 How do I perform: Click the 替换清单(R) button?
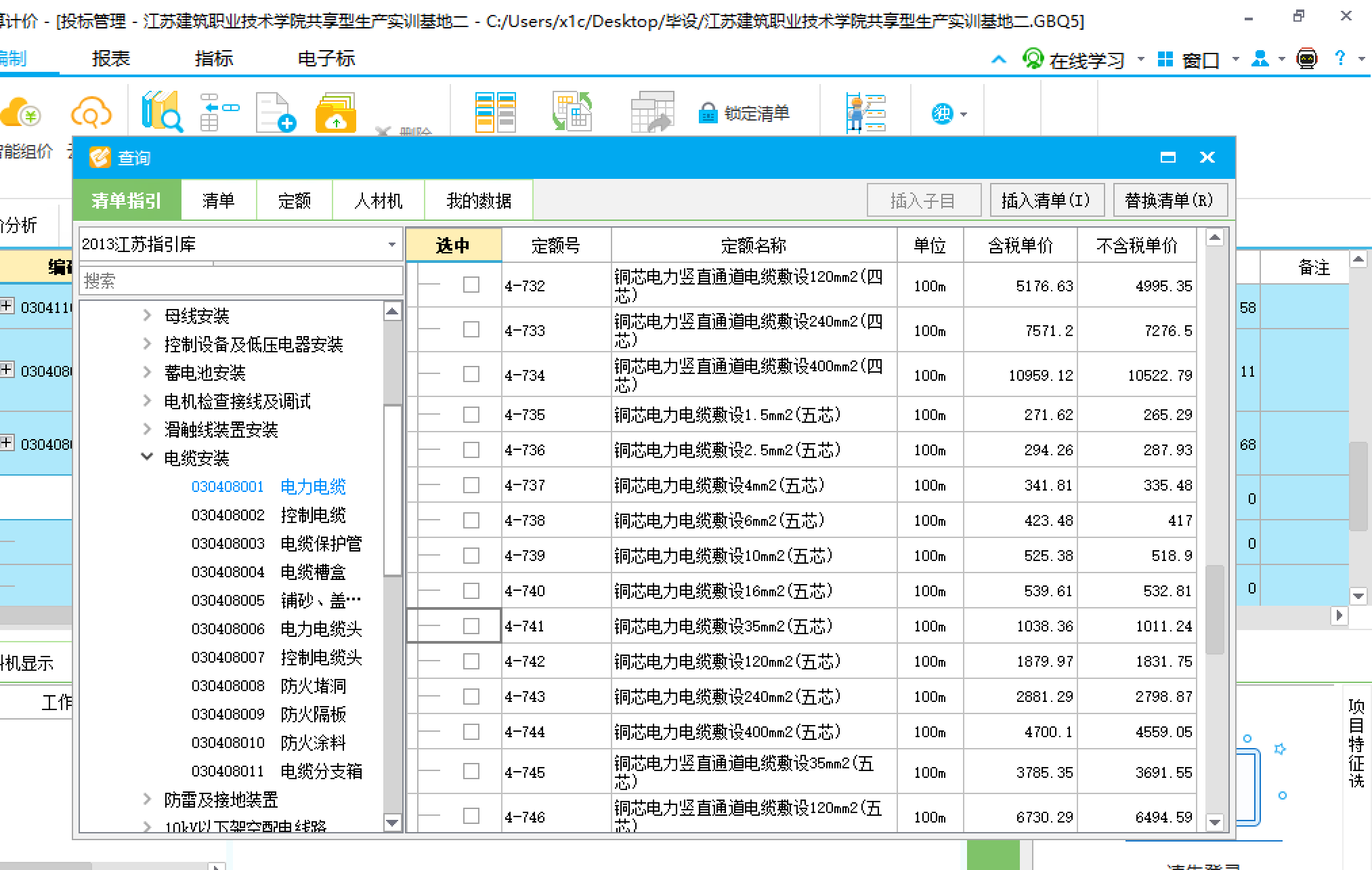coord(1170,200)
